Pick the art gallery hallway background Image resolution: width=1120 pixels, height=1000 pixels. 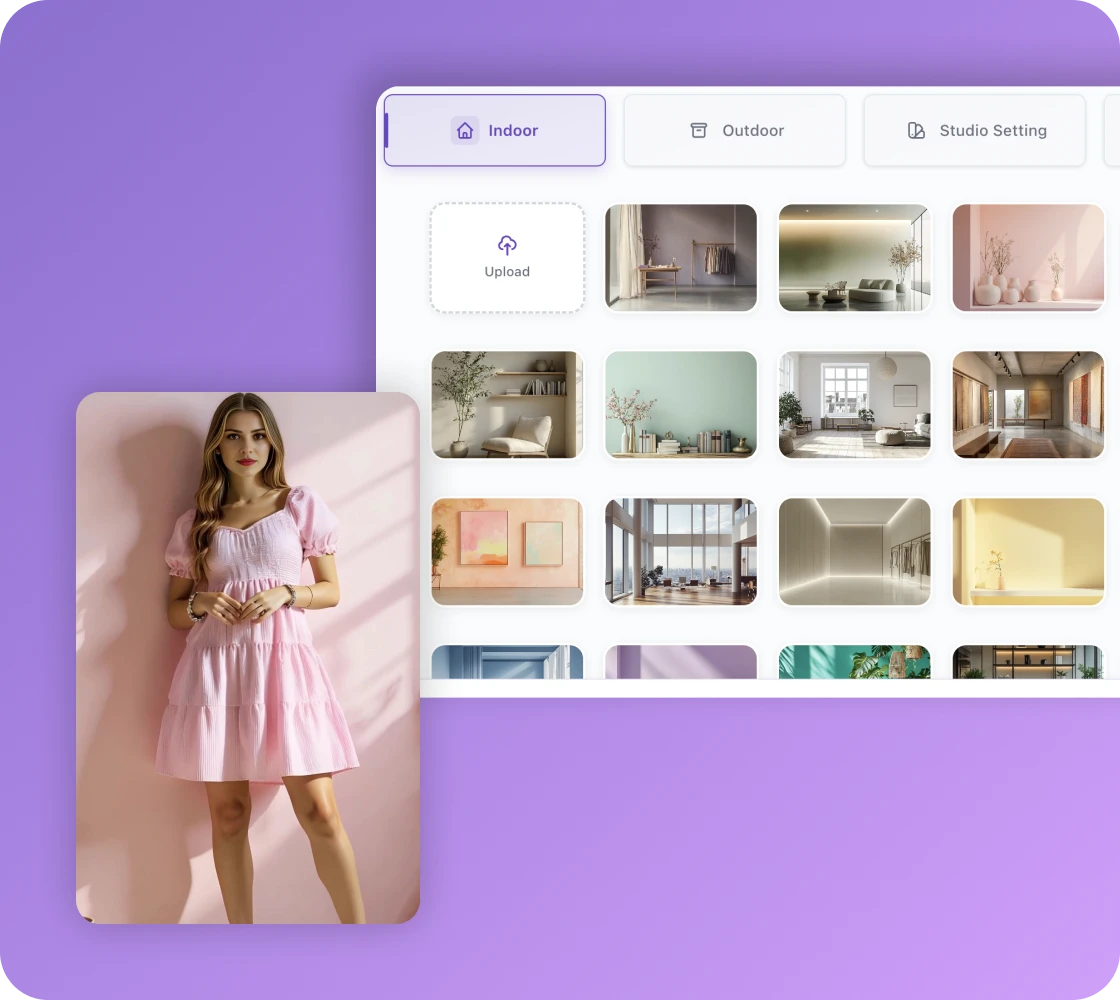1029,404
